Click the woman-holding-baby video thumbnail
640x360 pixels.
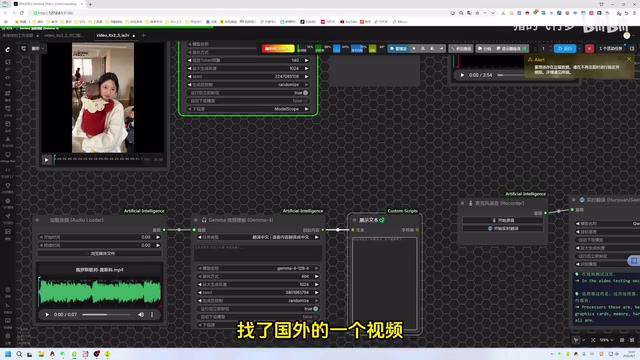click(x=103, y=98)
